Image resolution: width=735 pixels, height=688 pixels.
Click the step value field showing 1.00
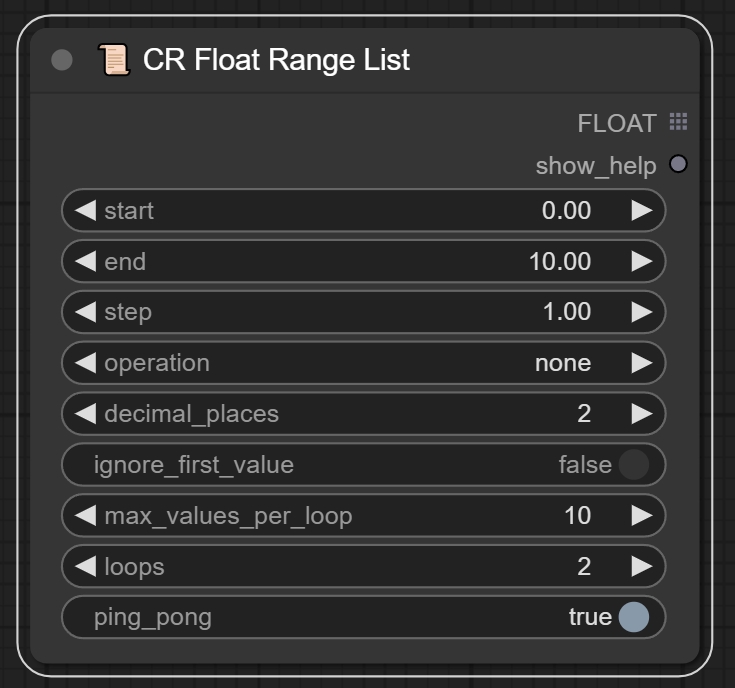pos(566,312)
